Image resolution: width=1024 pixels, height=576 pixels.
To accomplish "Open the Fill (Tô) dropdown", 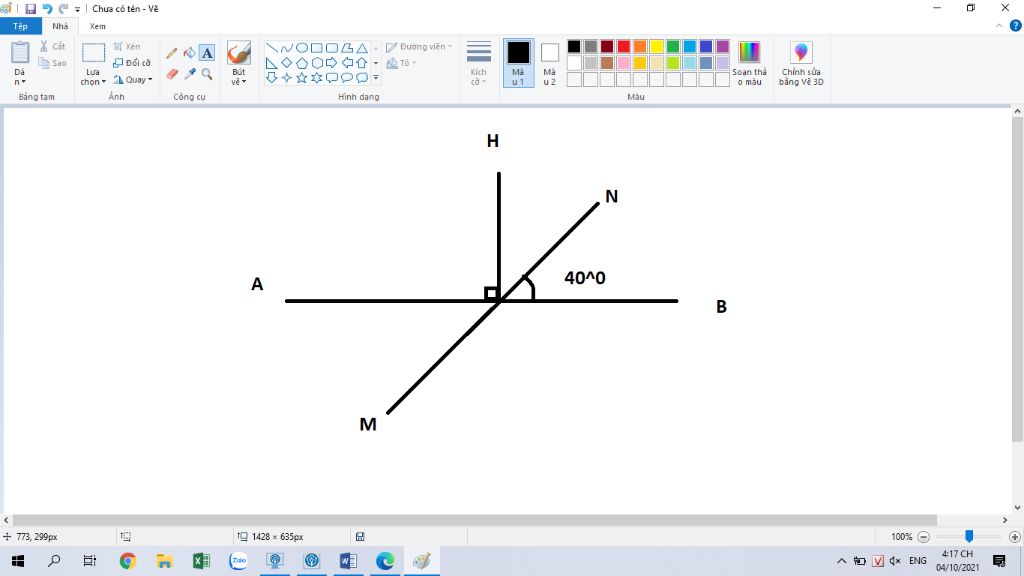I will point(401,63).
